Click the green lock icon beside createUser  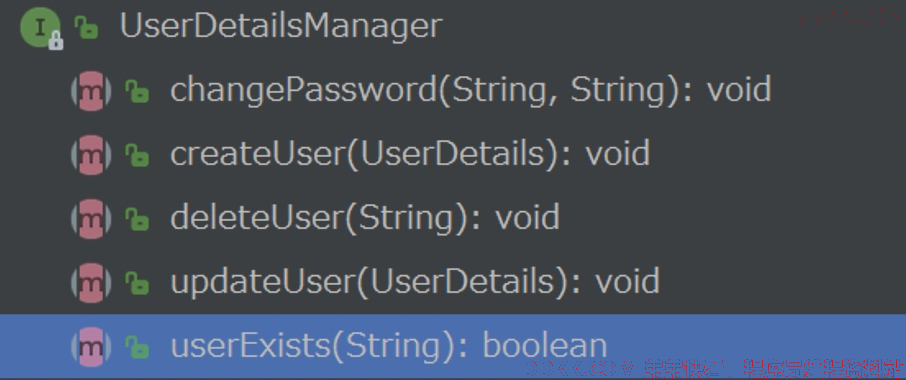[x=137, y=155]
